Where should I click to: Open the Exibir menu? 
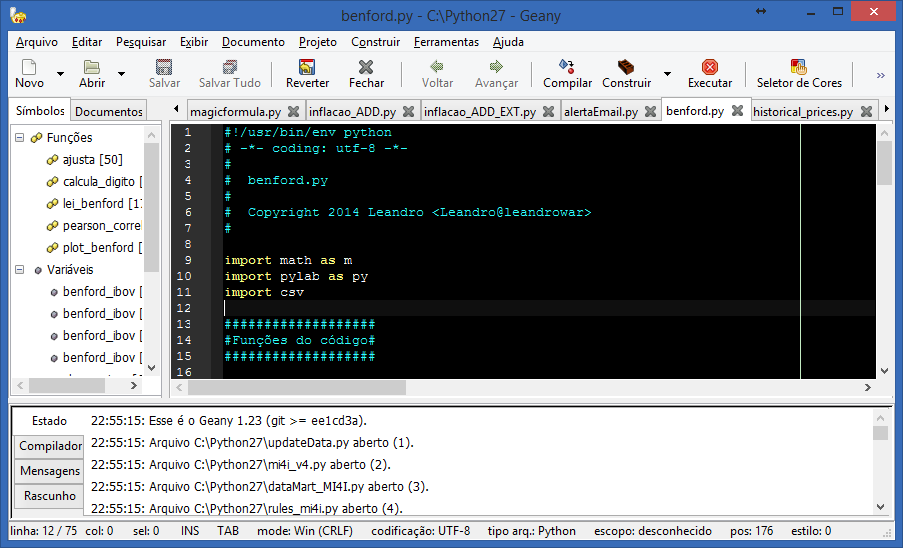click(194, 42)
